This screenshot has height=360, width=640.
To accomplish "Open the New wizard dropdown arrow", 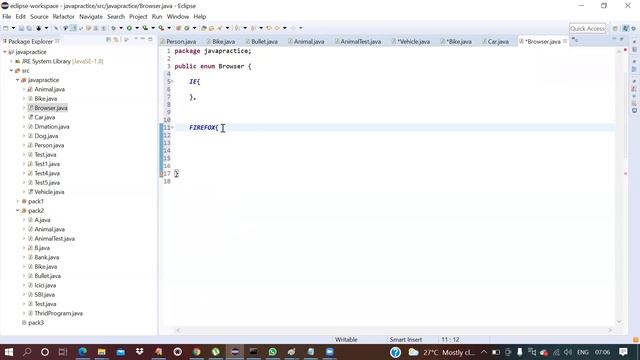I will [13, 28].
